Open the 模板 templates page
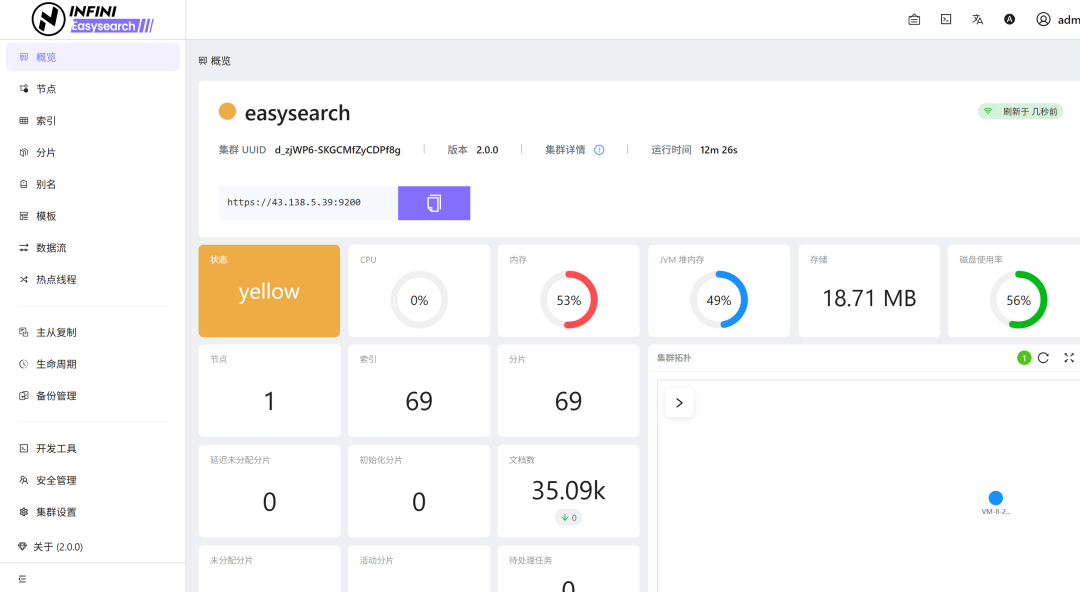 tap(92, 216)
